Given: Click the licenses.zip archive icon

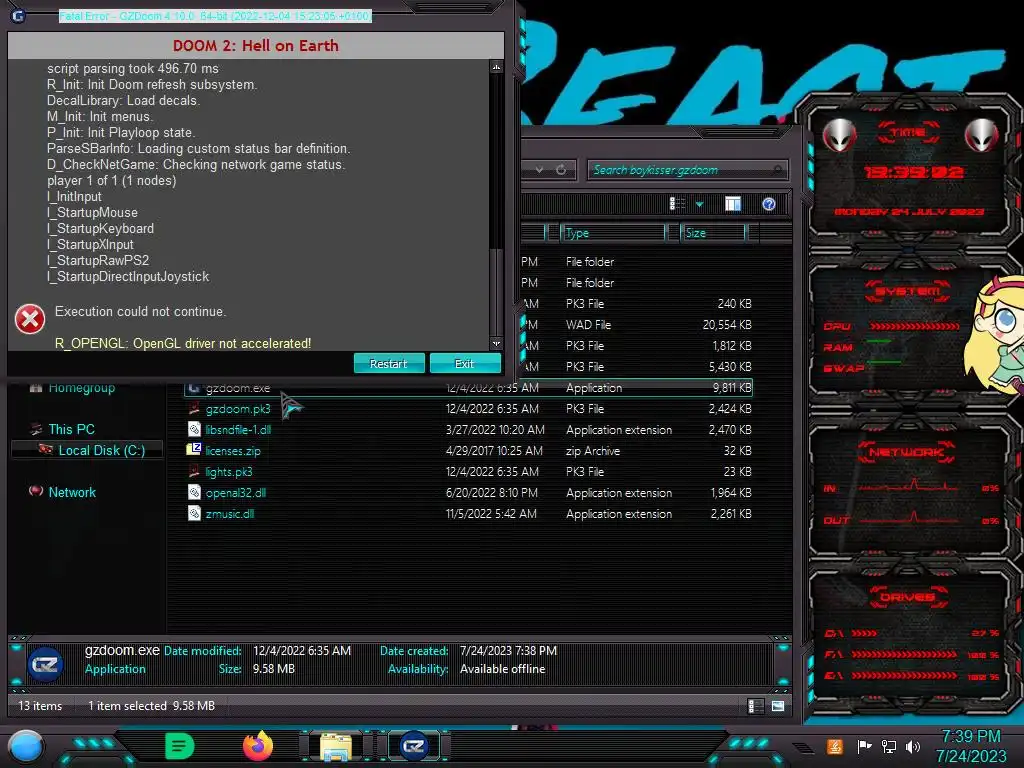Looking at the screenshot, I should pyautogui.click(x=194, y=449).
